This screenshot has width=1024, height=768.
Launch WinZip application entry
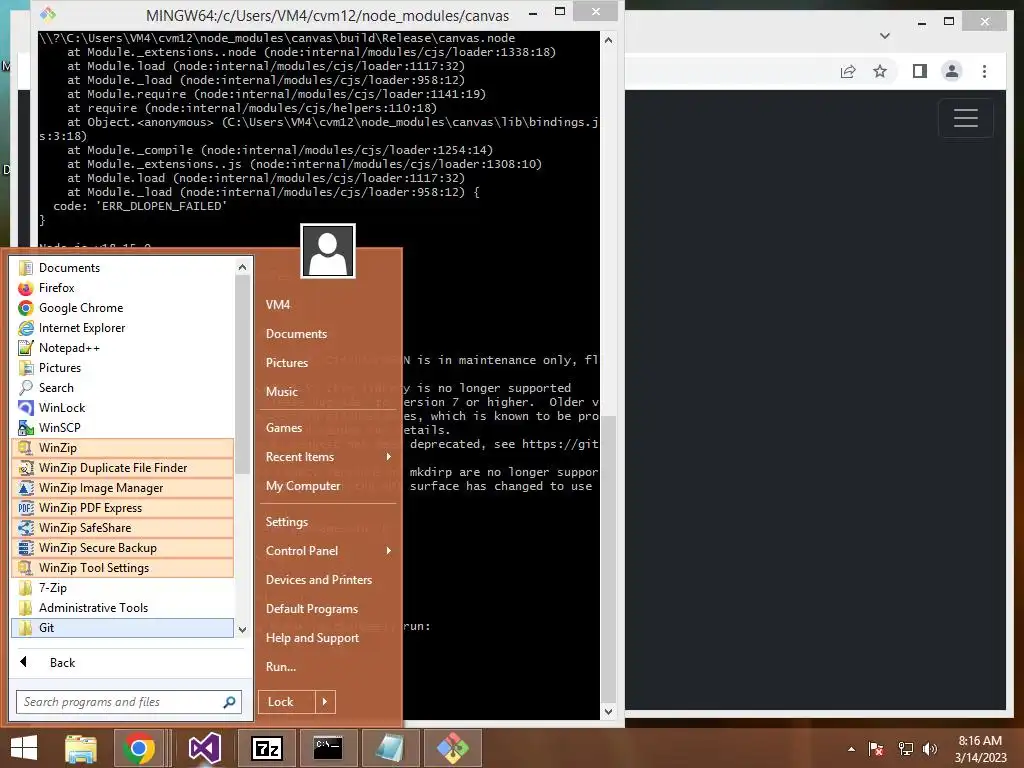click(x=122, y=448)
